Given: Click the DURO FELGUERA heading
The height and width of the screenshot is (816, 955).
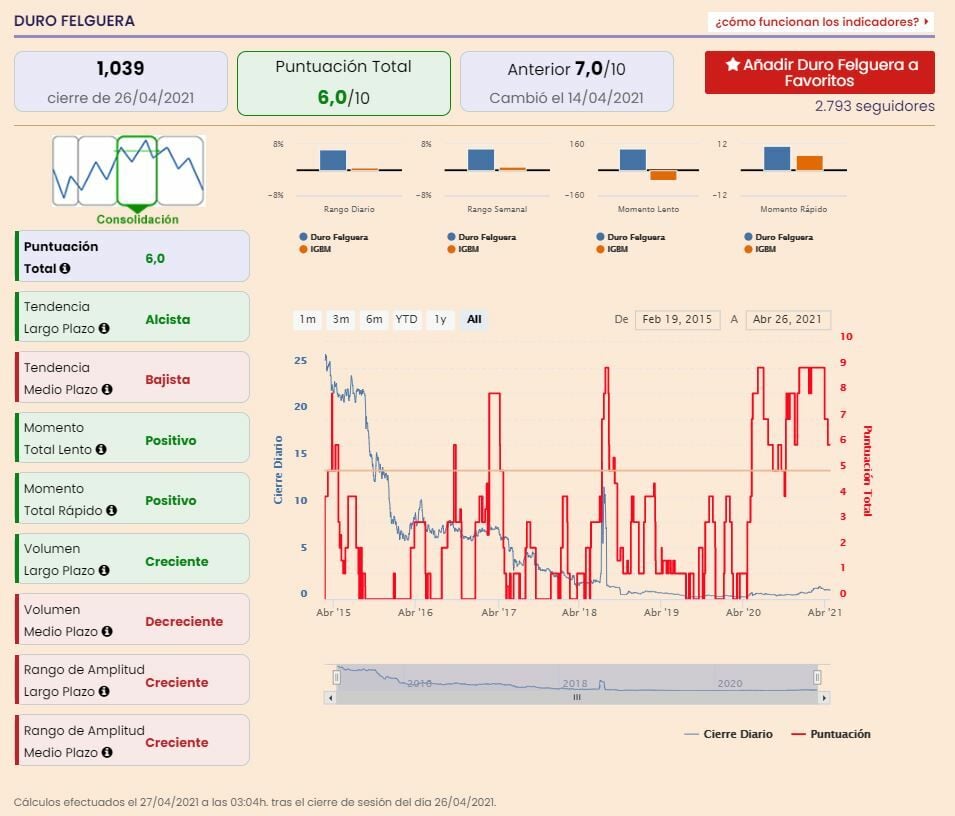Looking at the screenshot, I should point(74,21).
